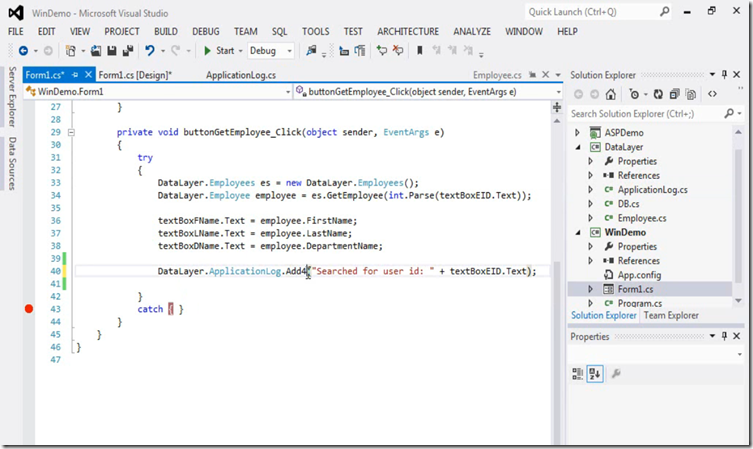The image size is (753, 449).
Task: Select Employee.cs file in Solution Explorer
Action: (x=642, y=218)
